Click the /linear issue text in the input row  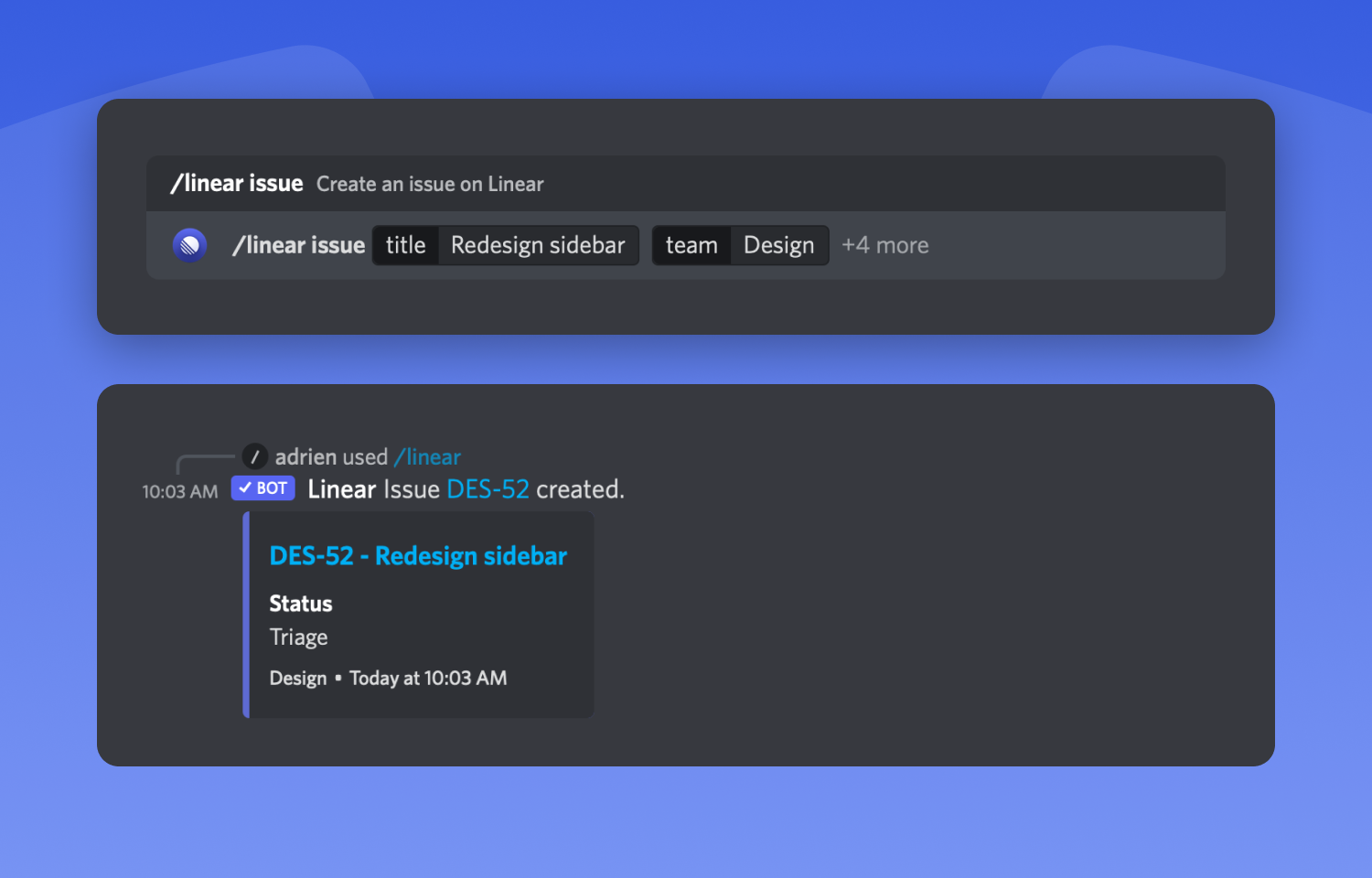click(x=299, y=245)
